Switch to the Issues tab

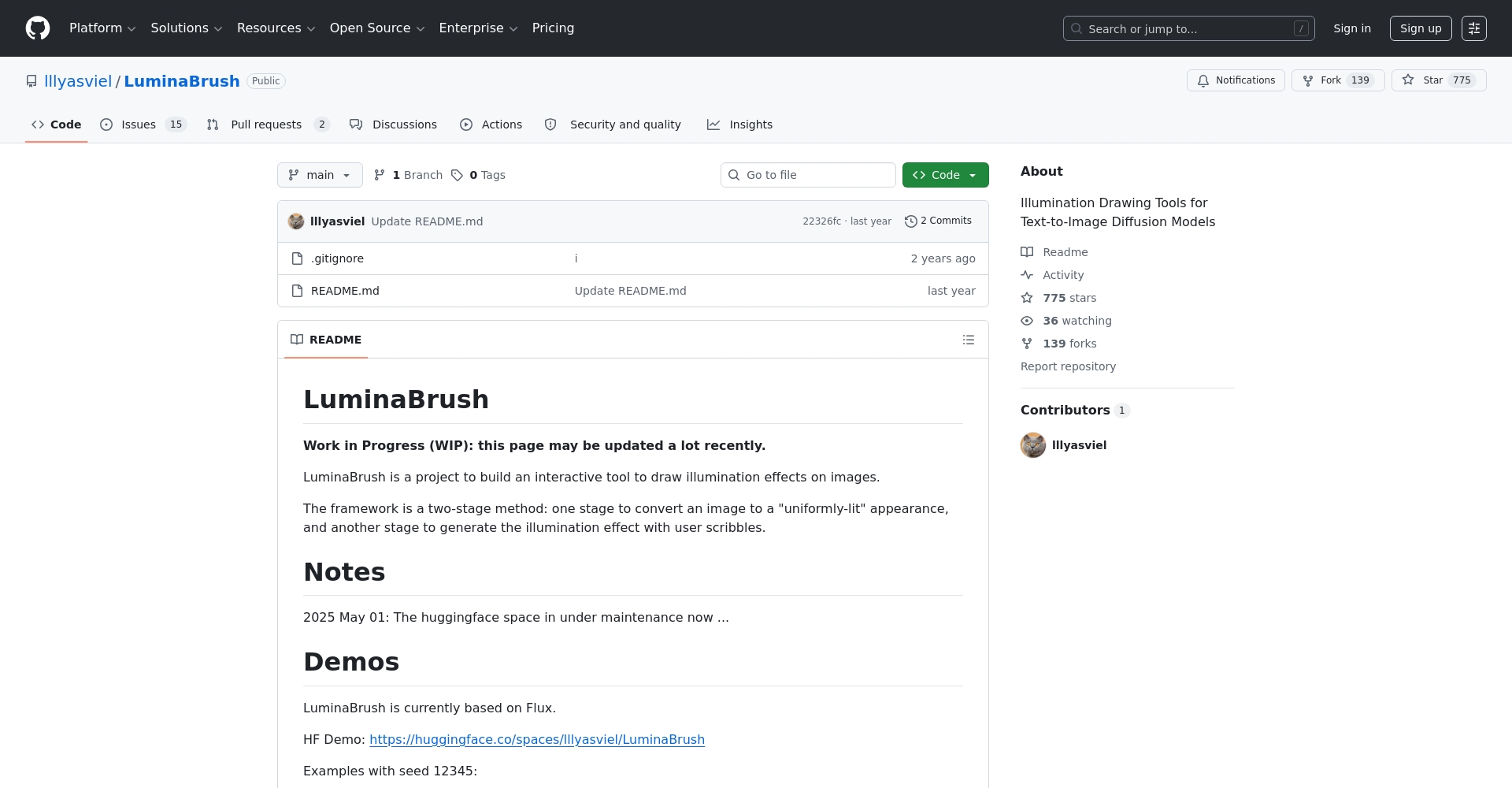point(139,125)
